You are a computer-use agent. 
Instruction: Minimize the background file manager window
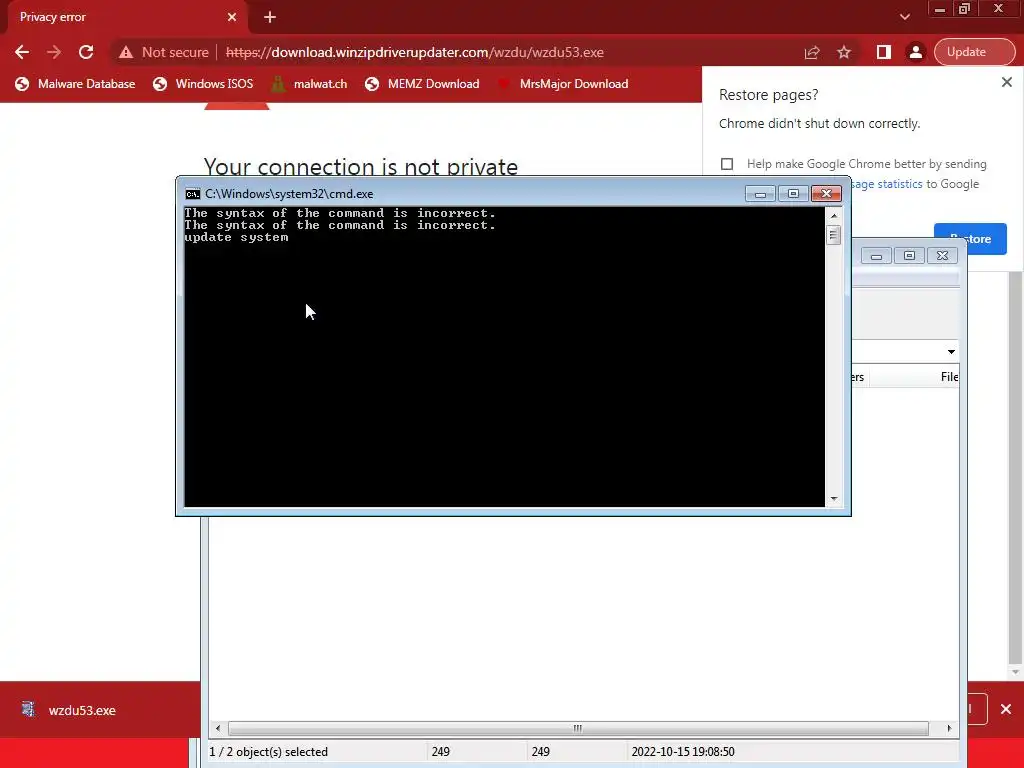[876, 256]
